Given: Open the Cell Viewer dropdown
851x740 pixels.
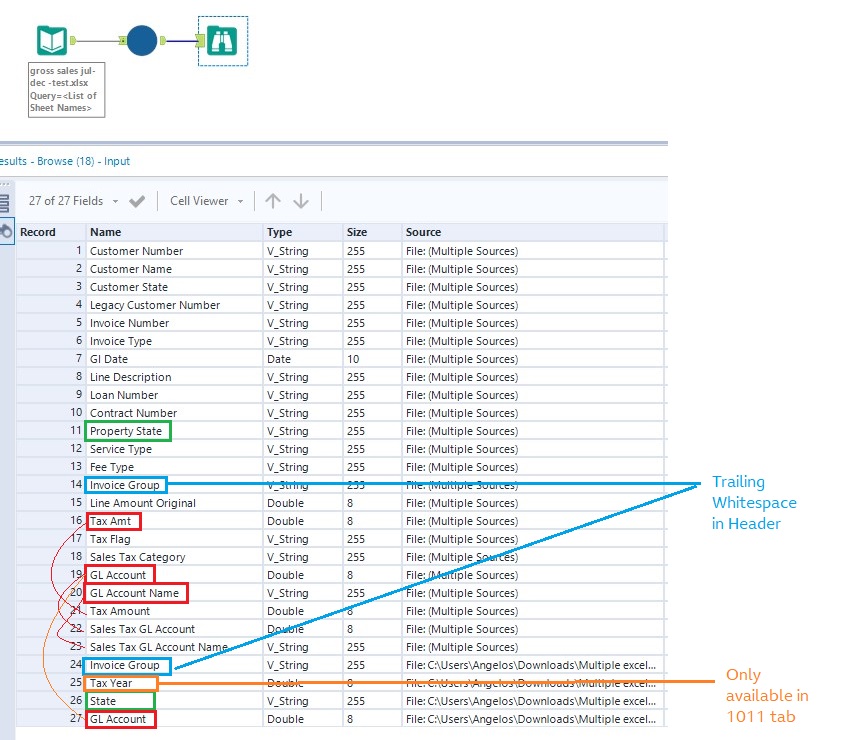Looking at the screenshot, I should 206,201.
